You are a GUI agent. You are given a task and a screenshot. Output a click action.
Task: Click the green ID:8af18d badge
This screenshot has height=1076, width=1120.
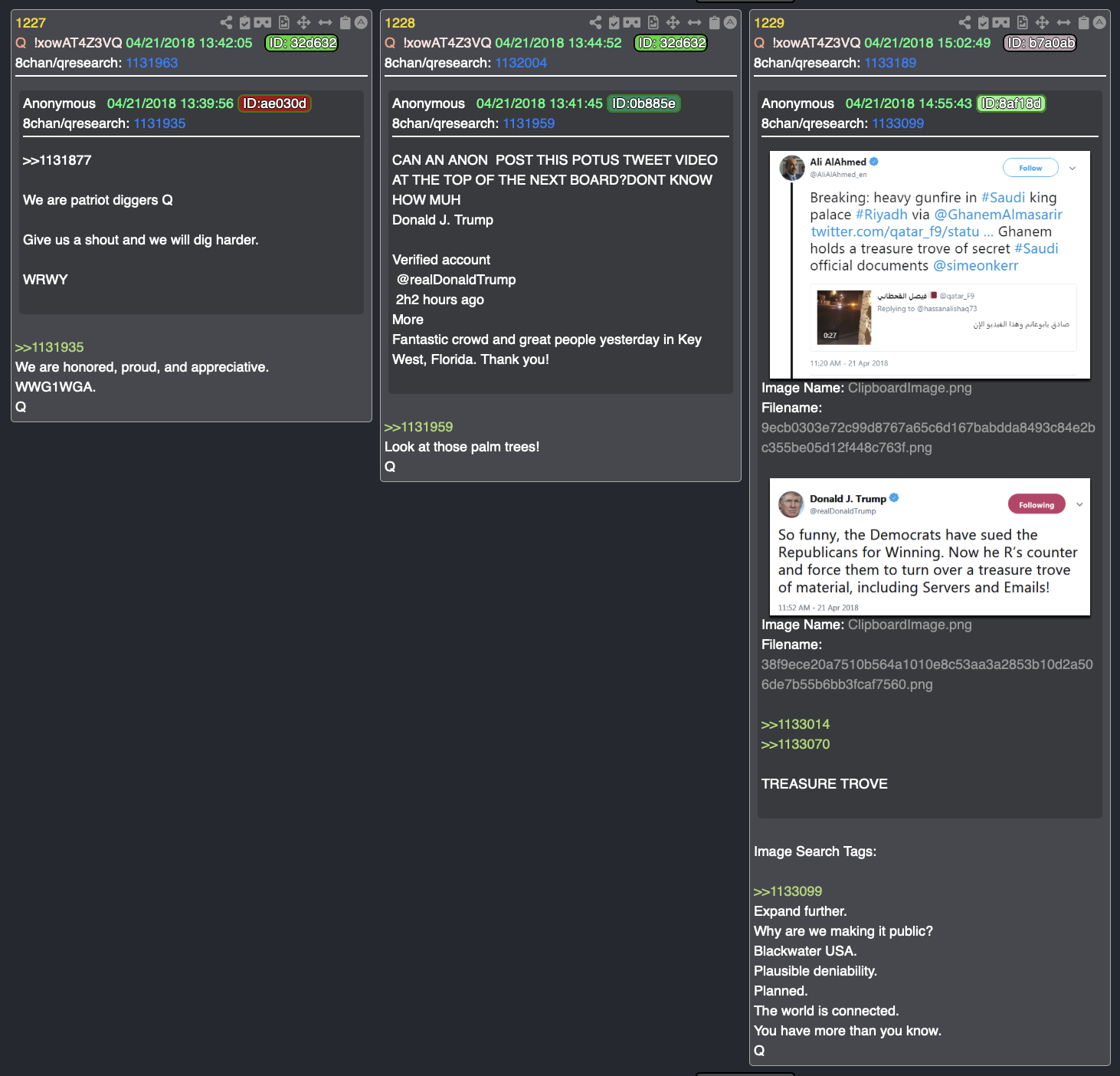pyautogui.click(x=1011, y=103)
